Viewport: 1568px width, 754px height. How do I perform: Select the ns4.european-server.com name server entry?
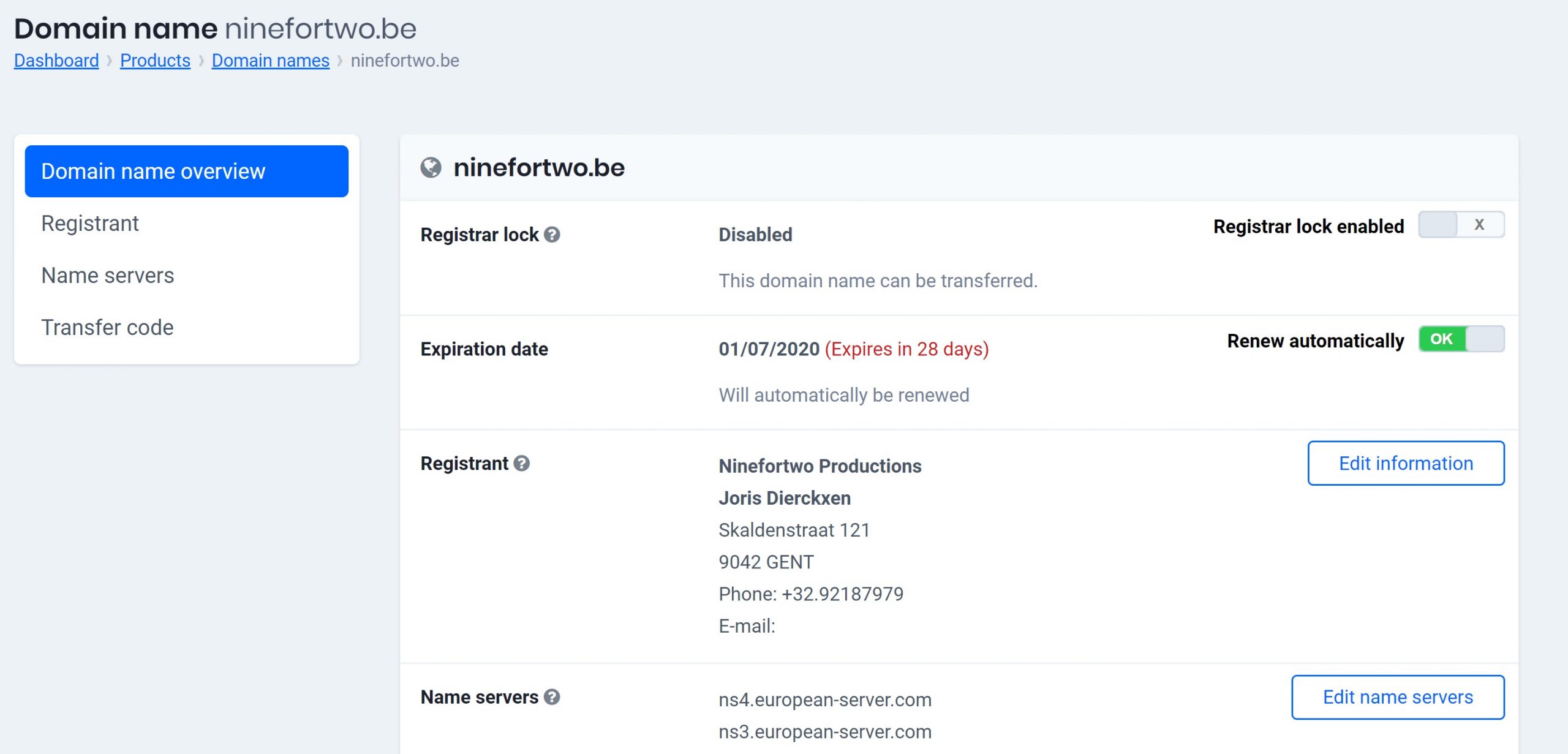coord(826,699)
